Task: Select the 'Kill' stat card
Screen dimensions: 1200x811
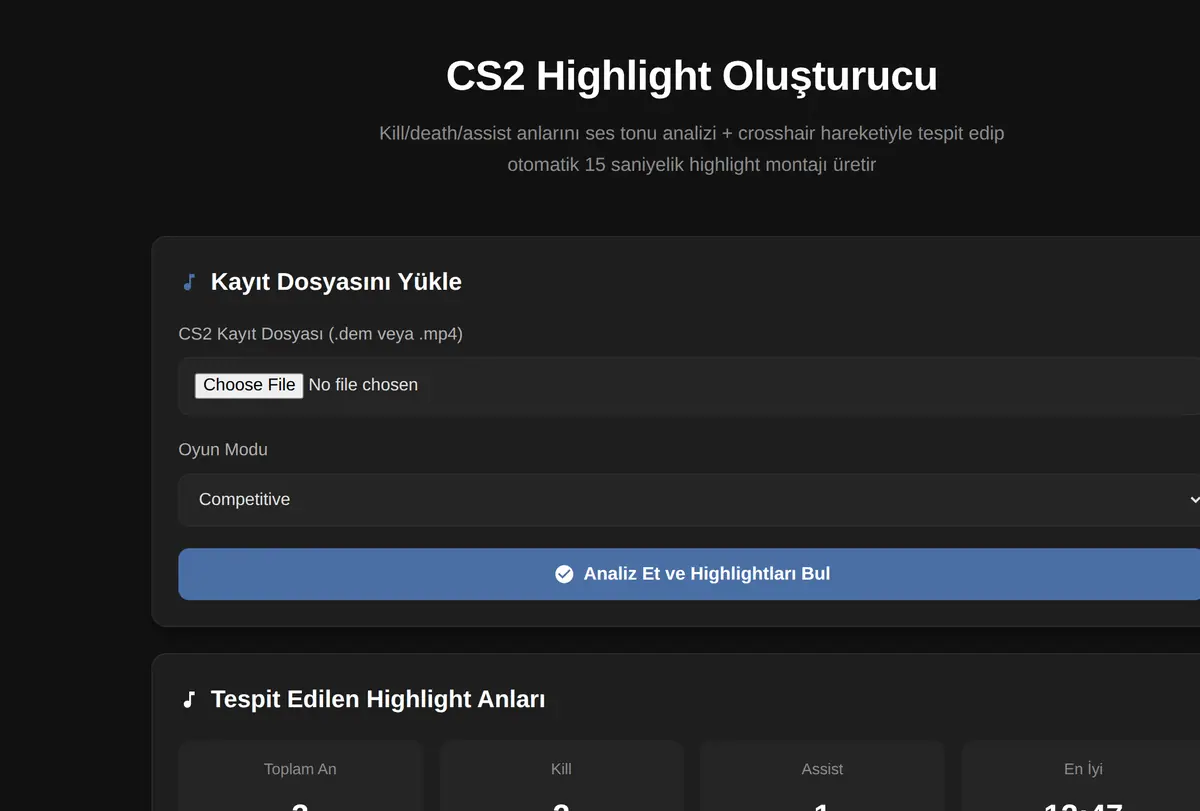Action: click(561, 776)
